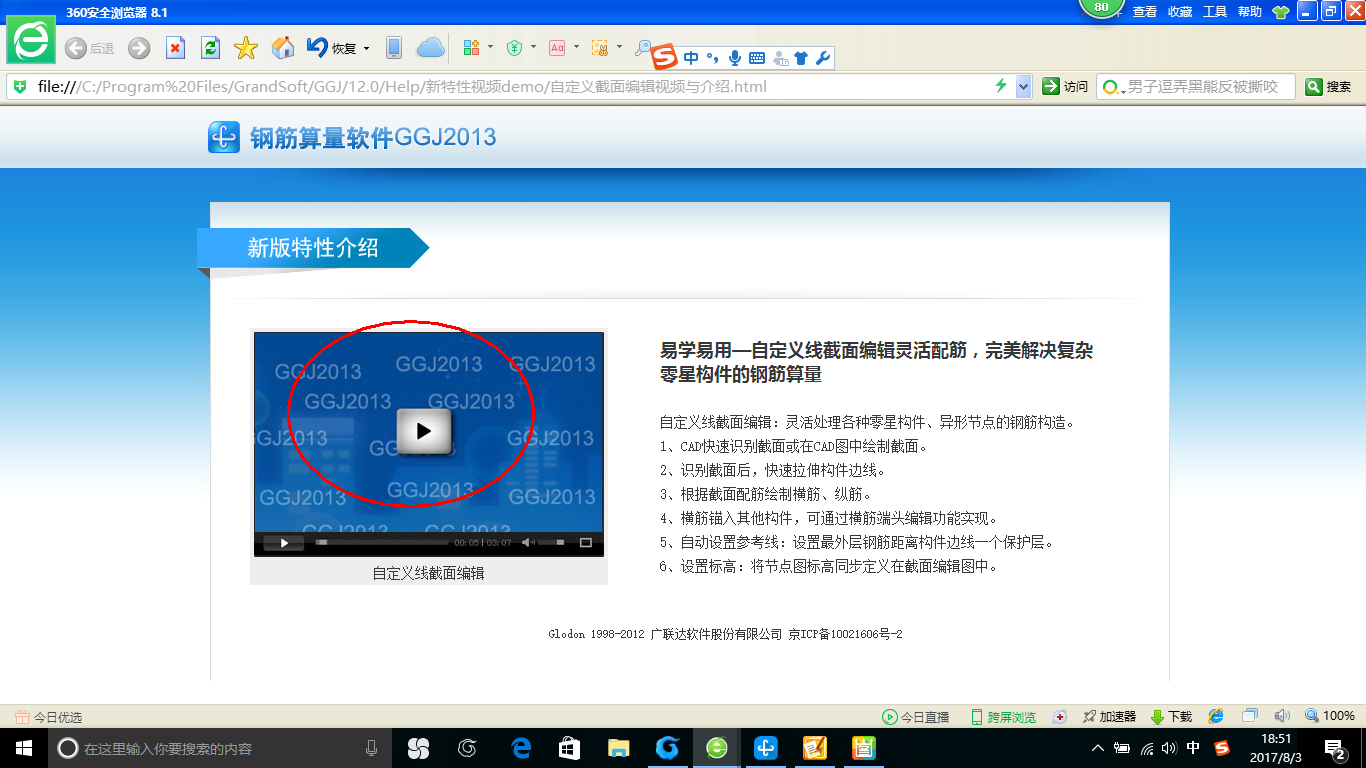The height and width of the screenshot is (768, 1366).
Task: Stop page loading with red X icon
Action: [175, 48]
